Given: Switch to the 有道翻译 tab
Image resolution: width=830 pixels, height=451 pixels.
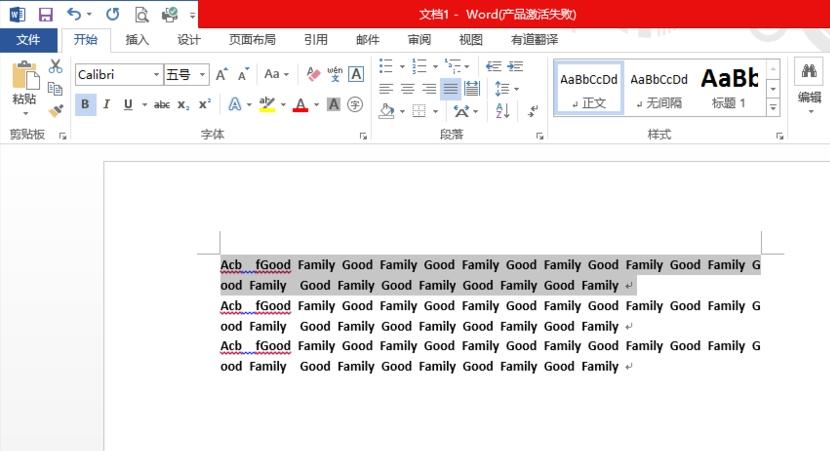Looking at the screenshot, I should [x=534, y=40].
